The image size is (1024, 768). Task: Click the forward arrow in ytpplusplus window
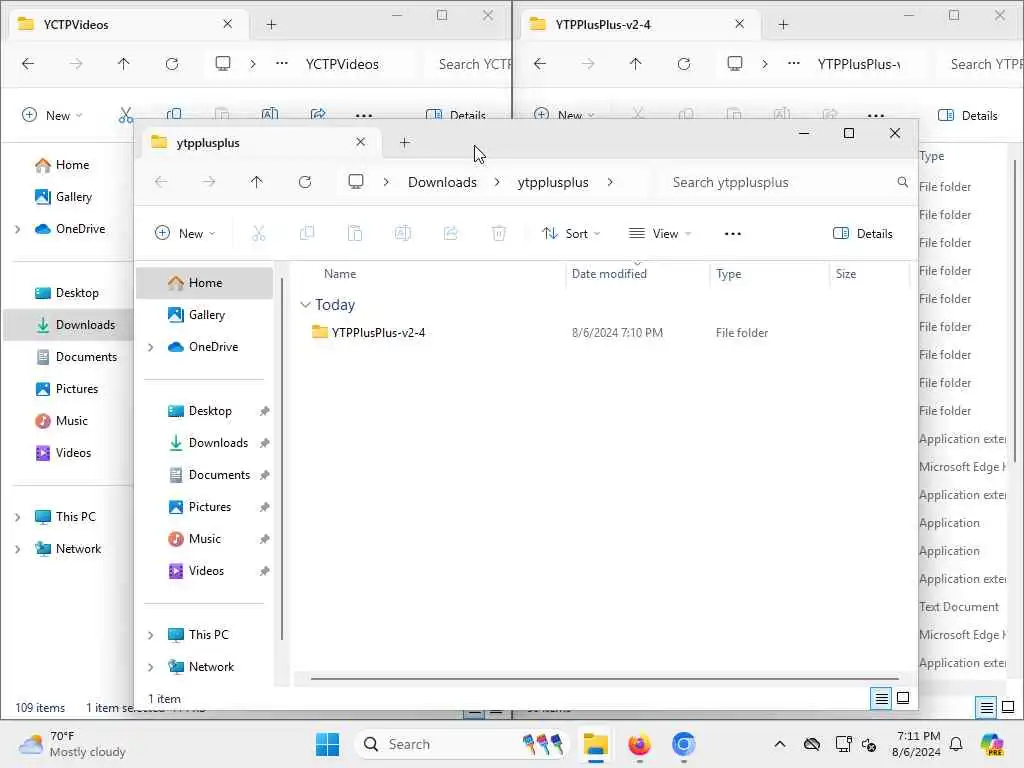(x=208, y=182)
